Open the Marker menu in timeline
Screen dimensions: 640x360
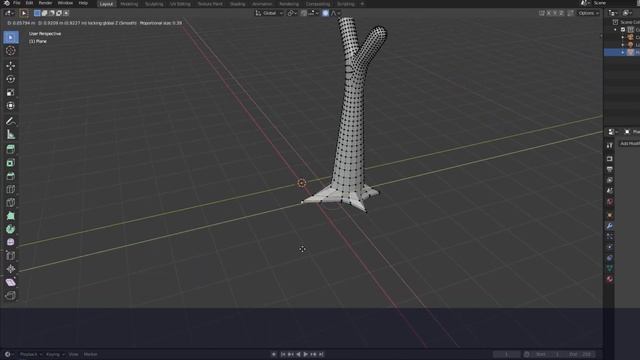coord(91,354)
